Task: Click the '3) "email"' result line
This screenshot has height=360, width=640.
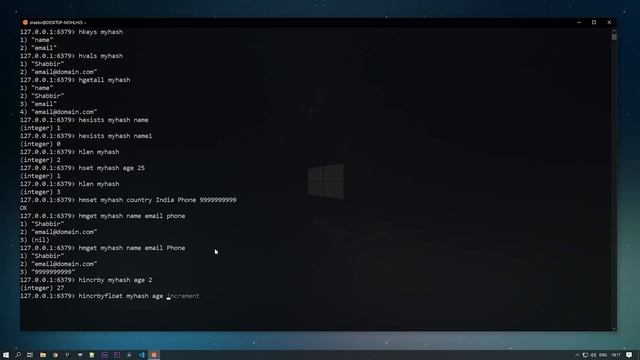Action: tap(38, 104)
